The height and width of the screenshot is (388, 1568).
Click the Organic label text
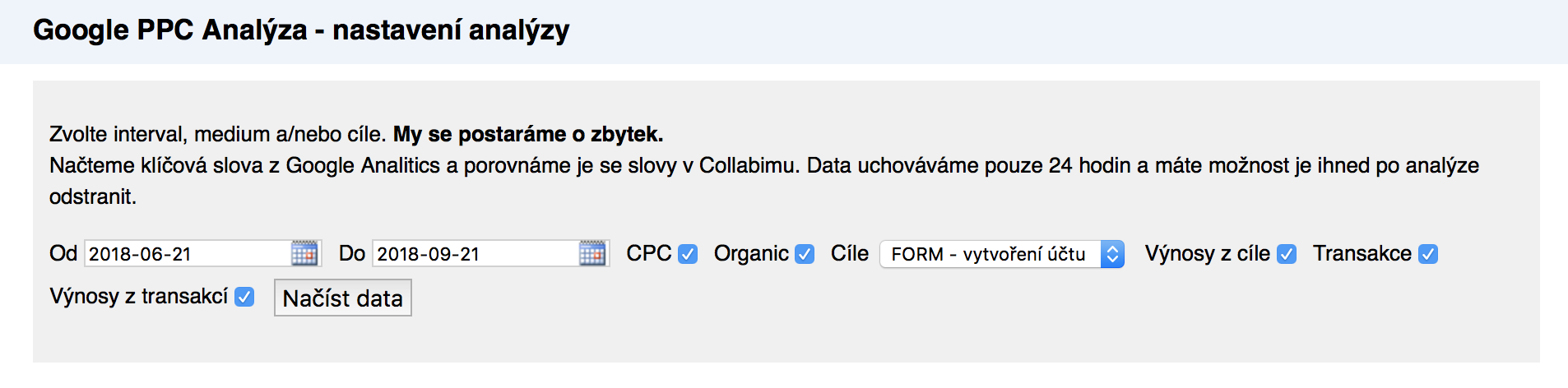click(751, 253)
